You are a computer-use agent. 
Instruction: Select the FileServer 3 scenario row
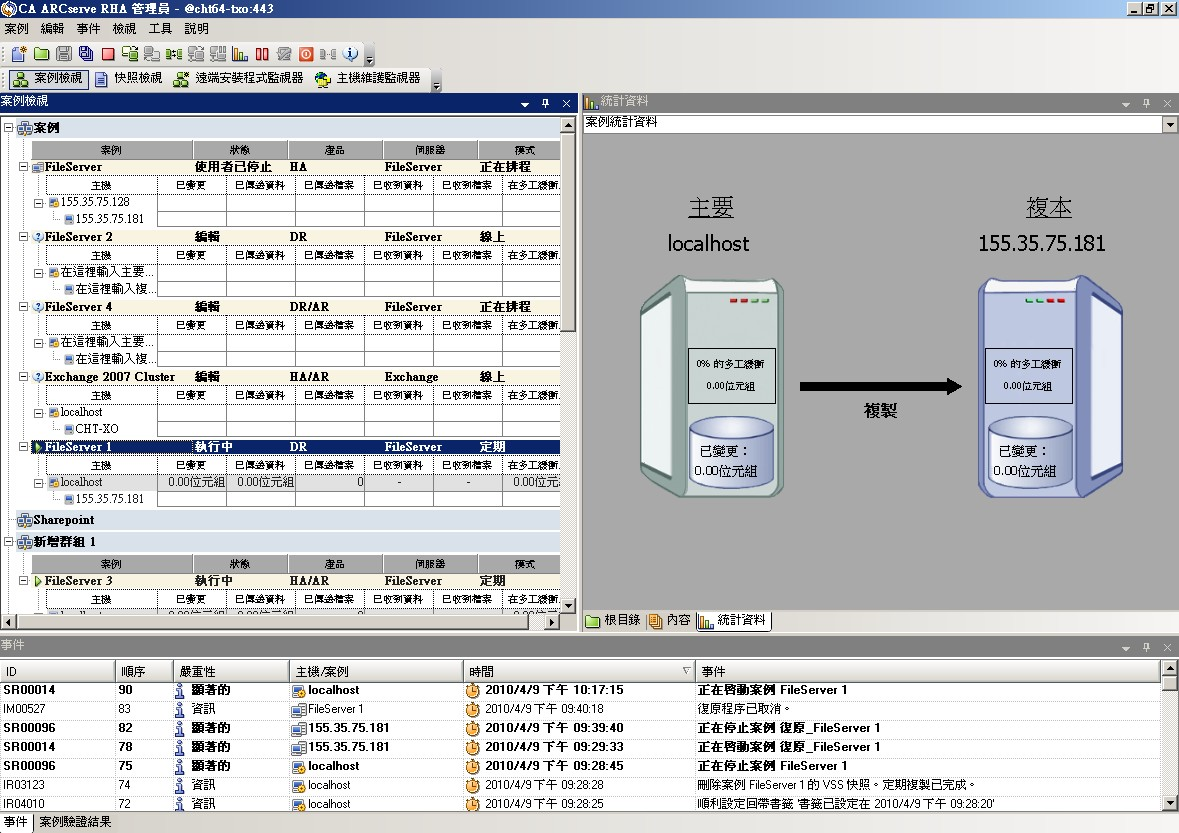pos(297,581)
